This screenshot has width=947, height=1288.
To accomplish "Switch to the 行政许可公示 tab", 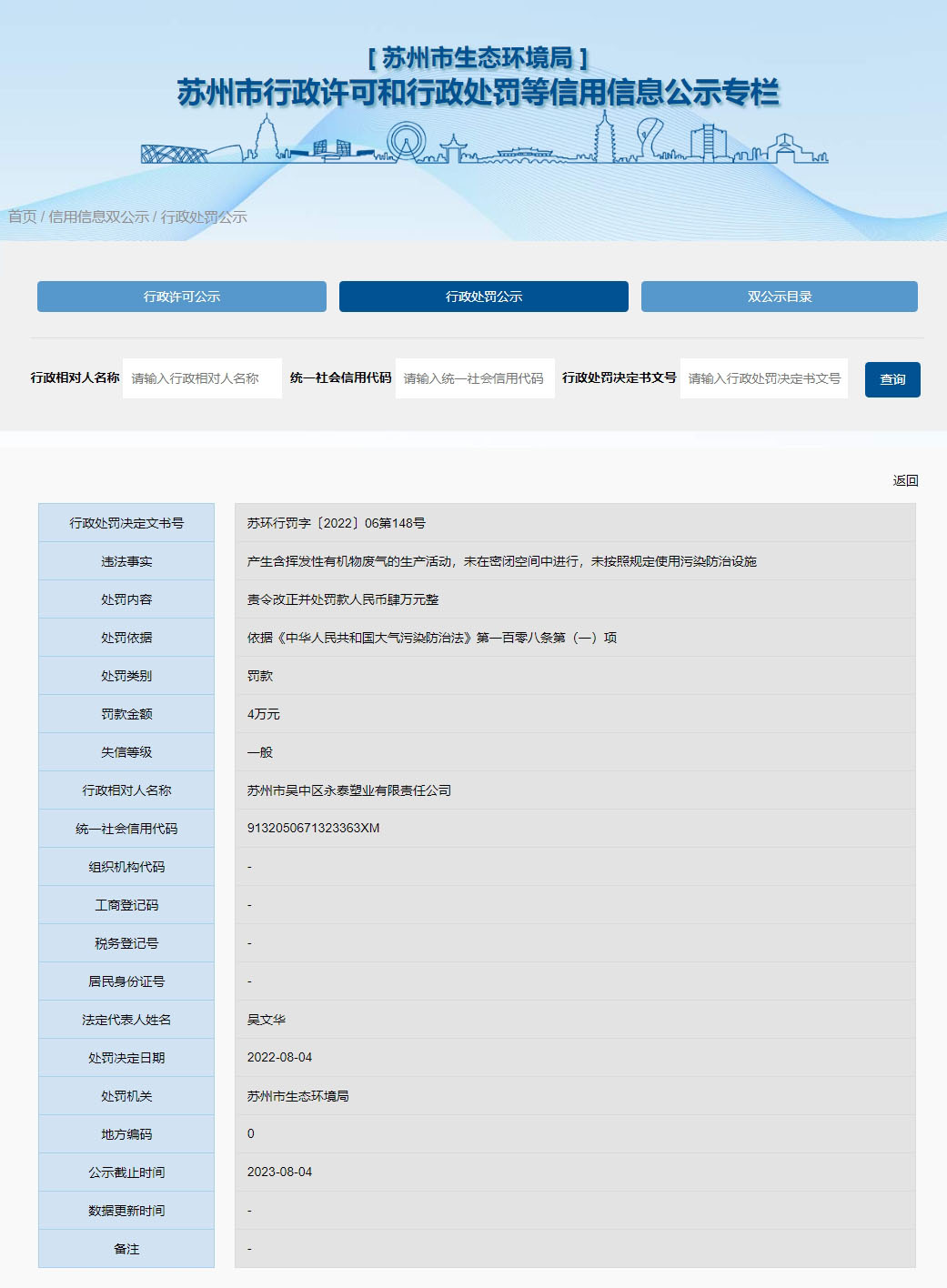I will (182, 297).
